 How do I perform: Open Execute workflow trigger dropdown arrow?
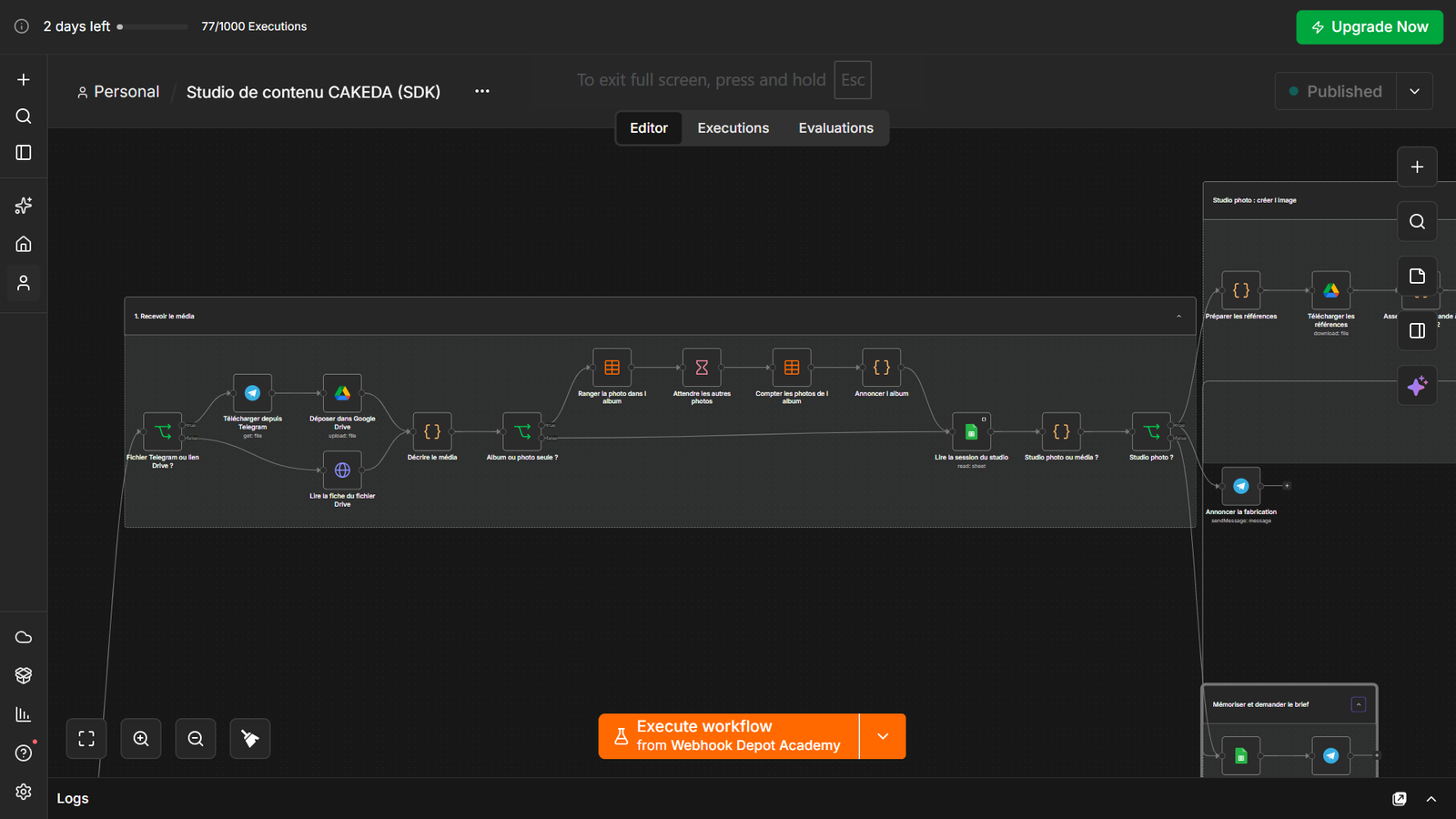(883, 736)
